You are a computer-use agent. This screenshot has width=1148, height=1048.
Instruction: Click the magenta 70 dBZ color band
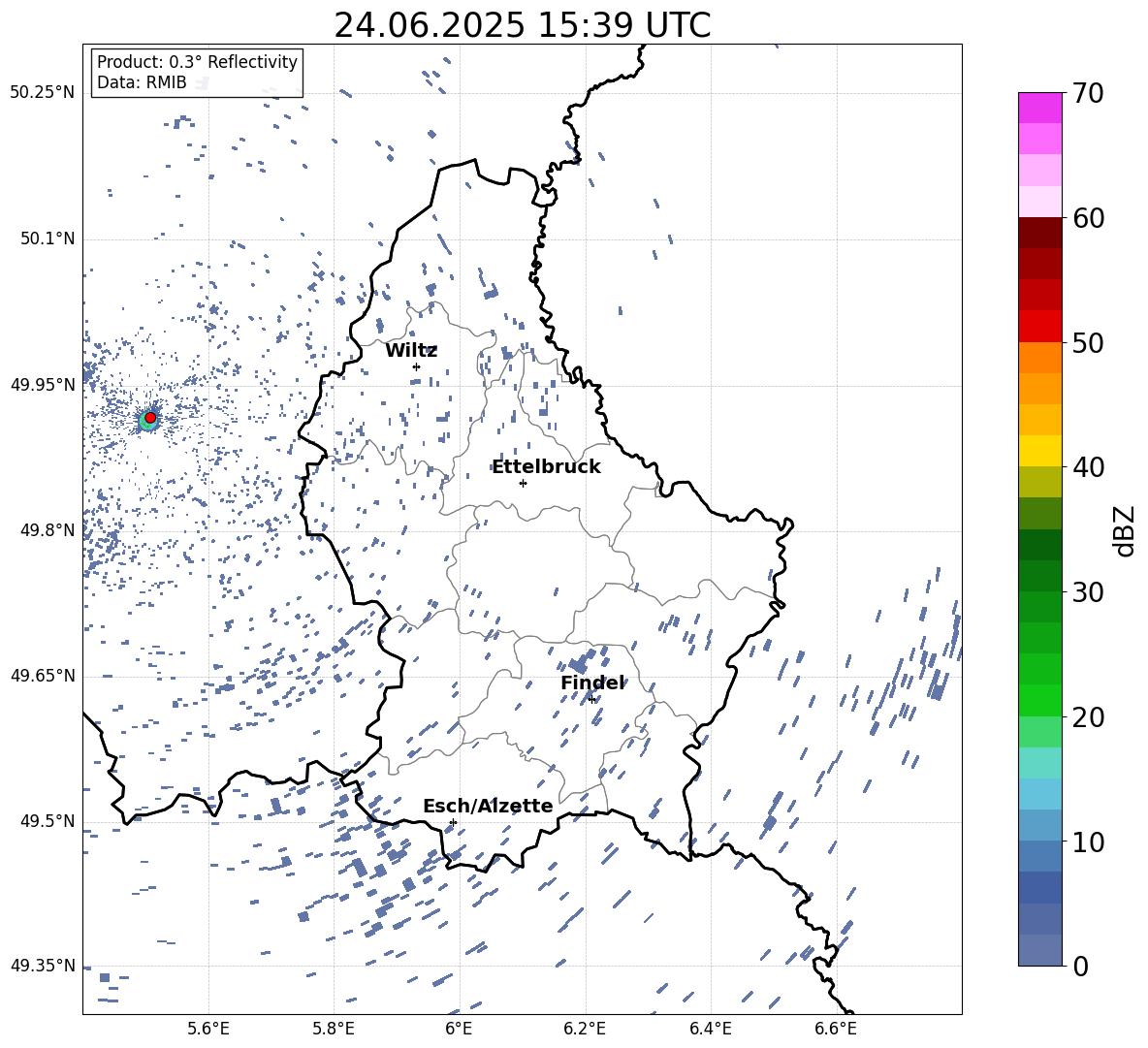(x=1039, y=108)
